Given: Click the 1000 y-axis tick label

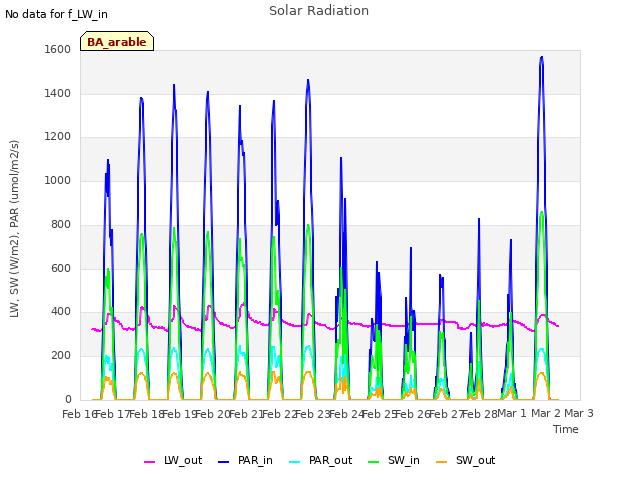Looking at the screenshot, I should pos(58,180).
